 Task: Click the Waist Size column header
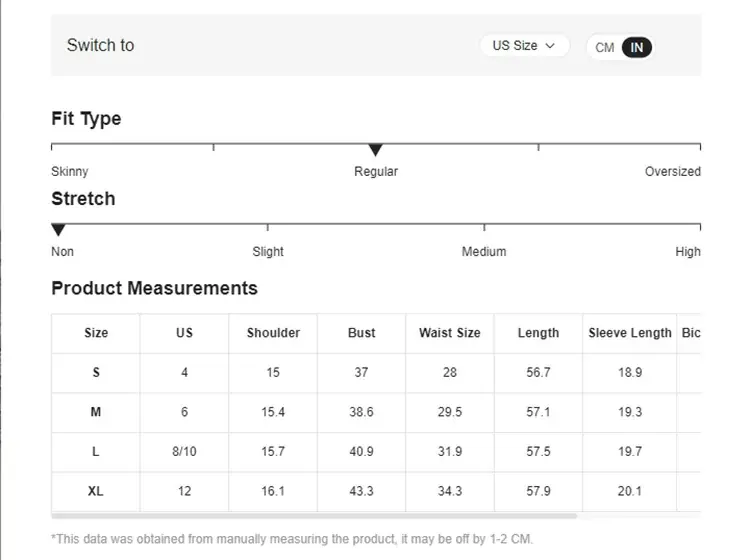click(450, 333)
